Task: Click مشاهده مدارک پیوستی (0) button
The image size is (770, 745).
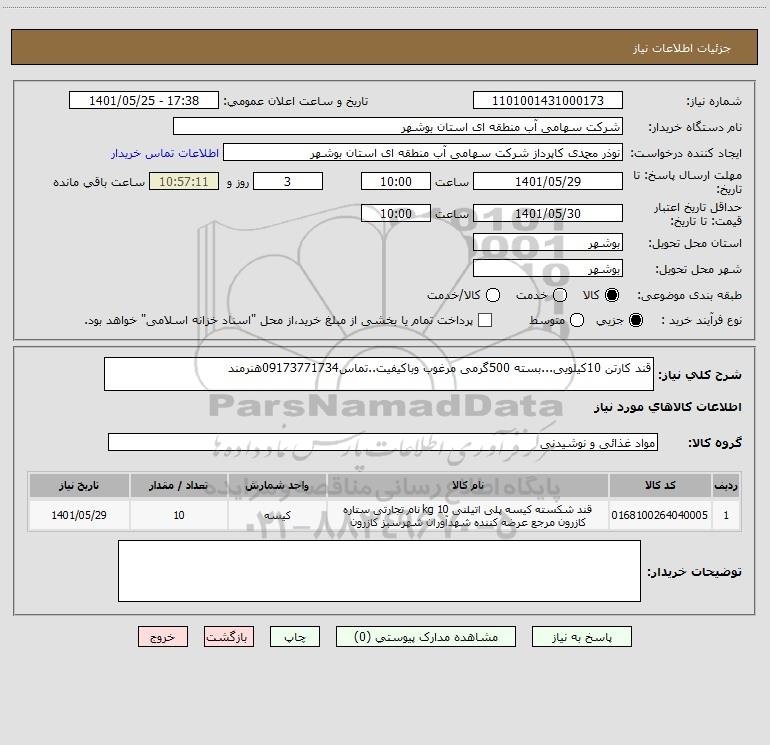Action: [x=426, y=637]
